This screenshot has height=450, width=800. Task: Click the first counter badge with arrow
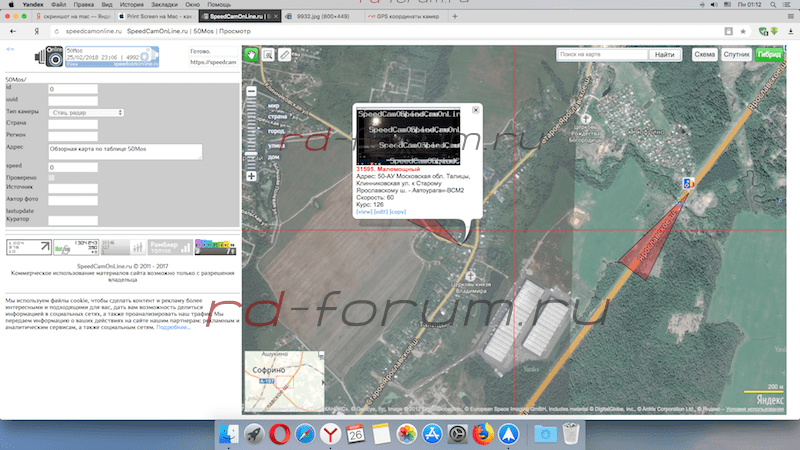coord(29,247)
